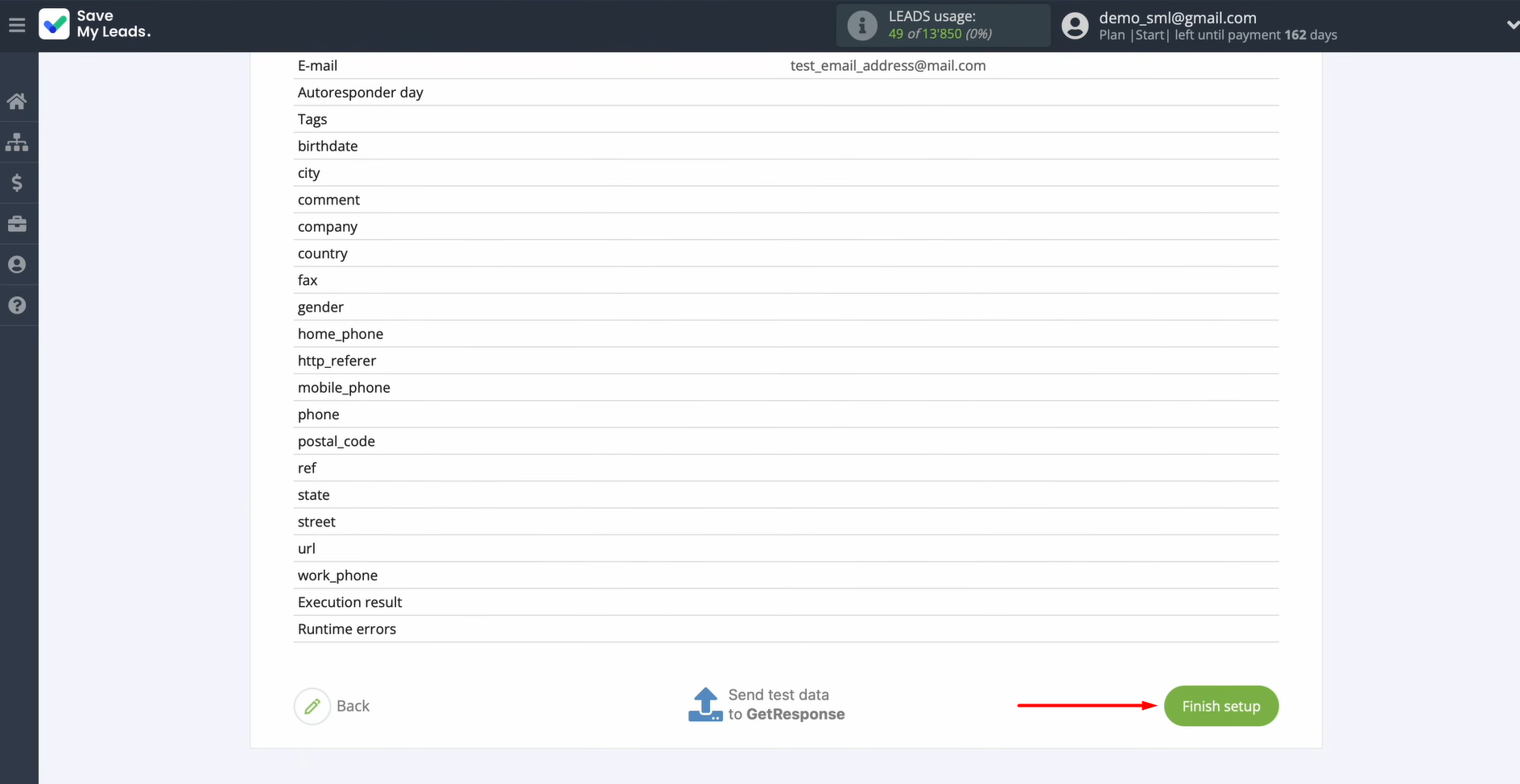Click the LEADS usage info icon
1520x784 pixels.
coord(861,26)
